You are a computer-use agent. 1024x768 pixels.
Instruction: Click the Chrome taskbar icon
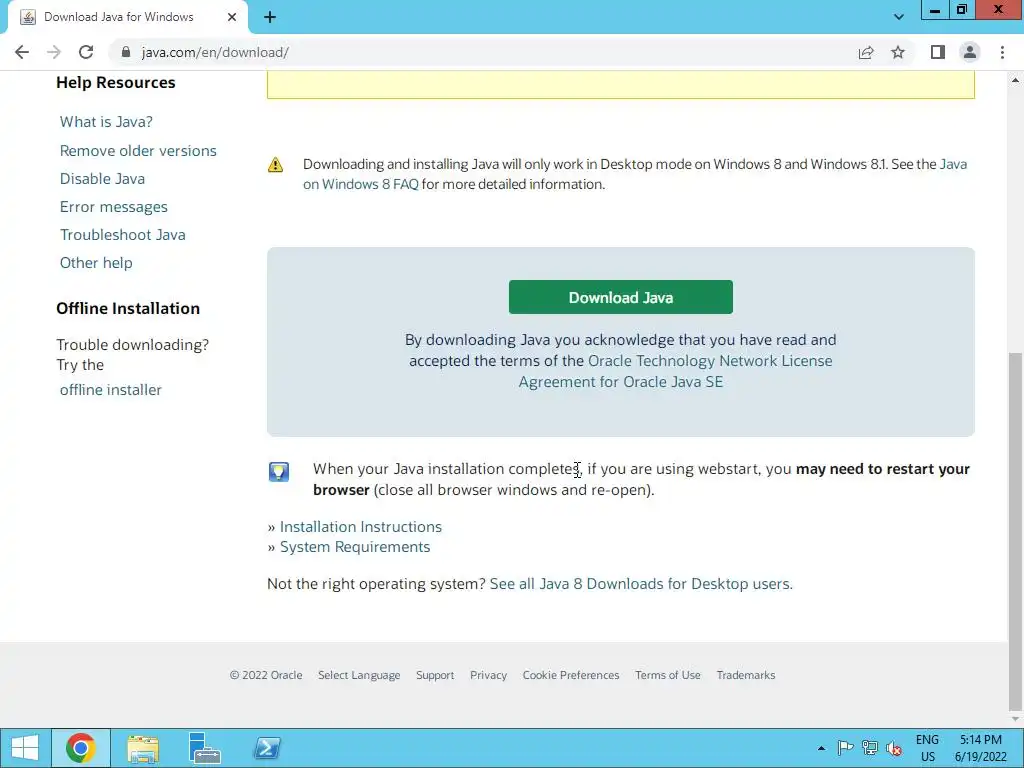(80, 748)
